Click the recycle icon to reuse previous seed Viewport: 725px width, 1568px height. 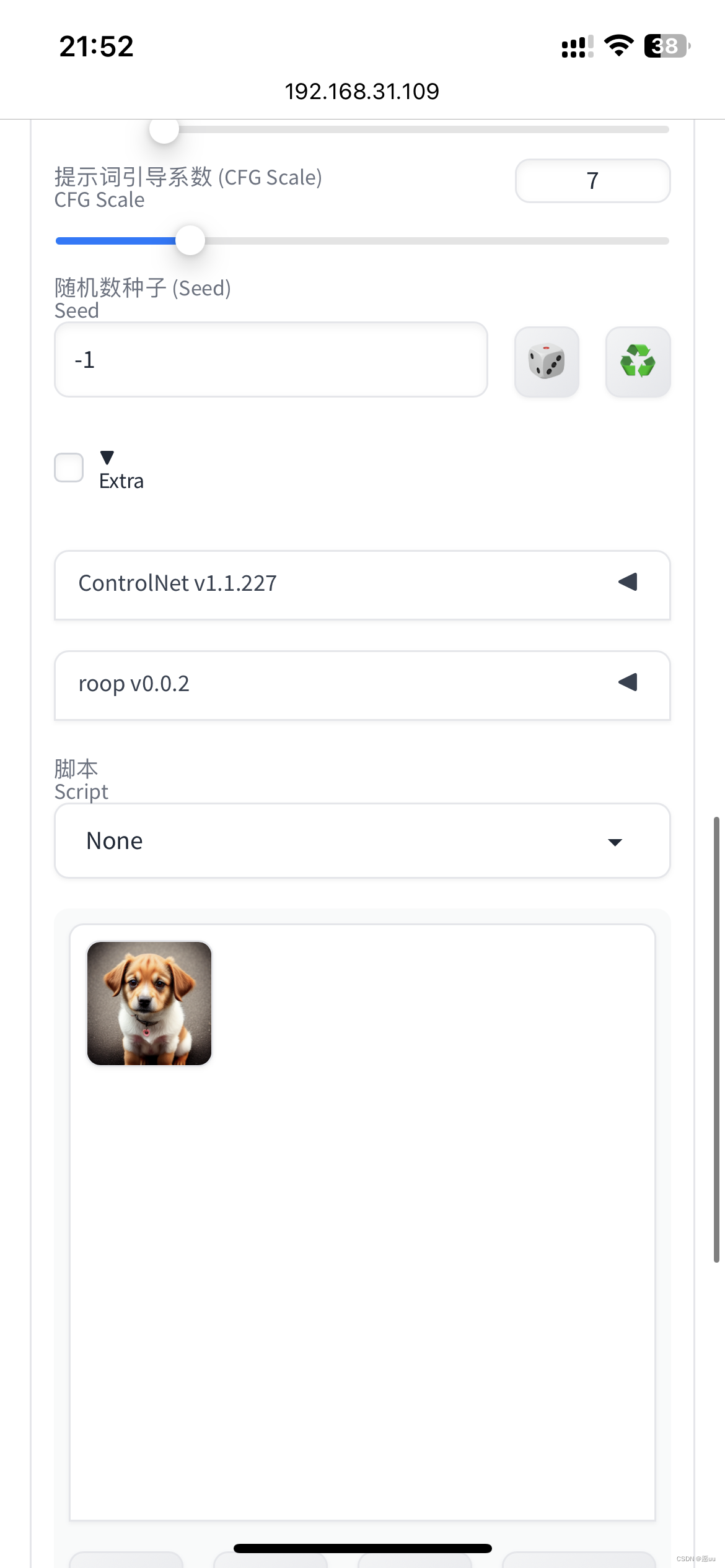[638, 362]
